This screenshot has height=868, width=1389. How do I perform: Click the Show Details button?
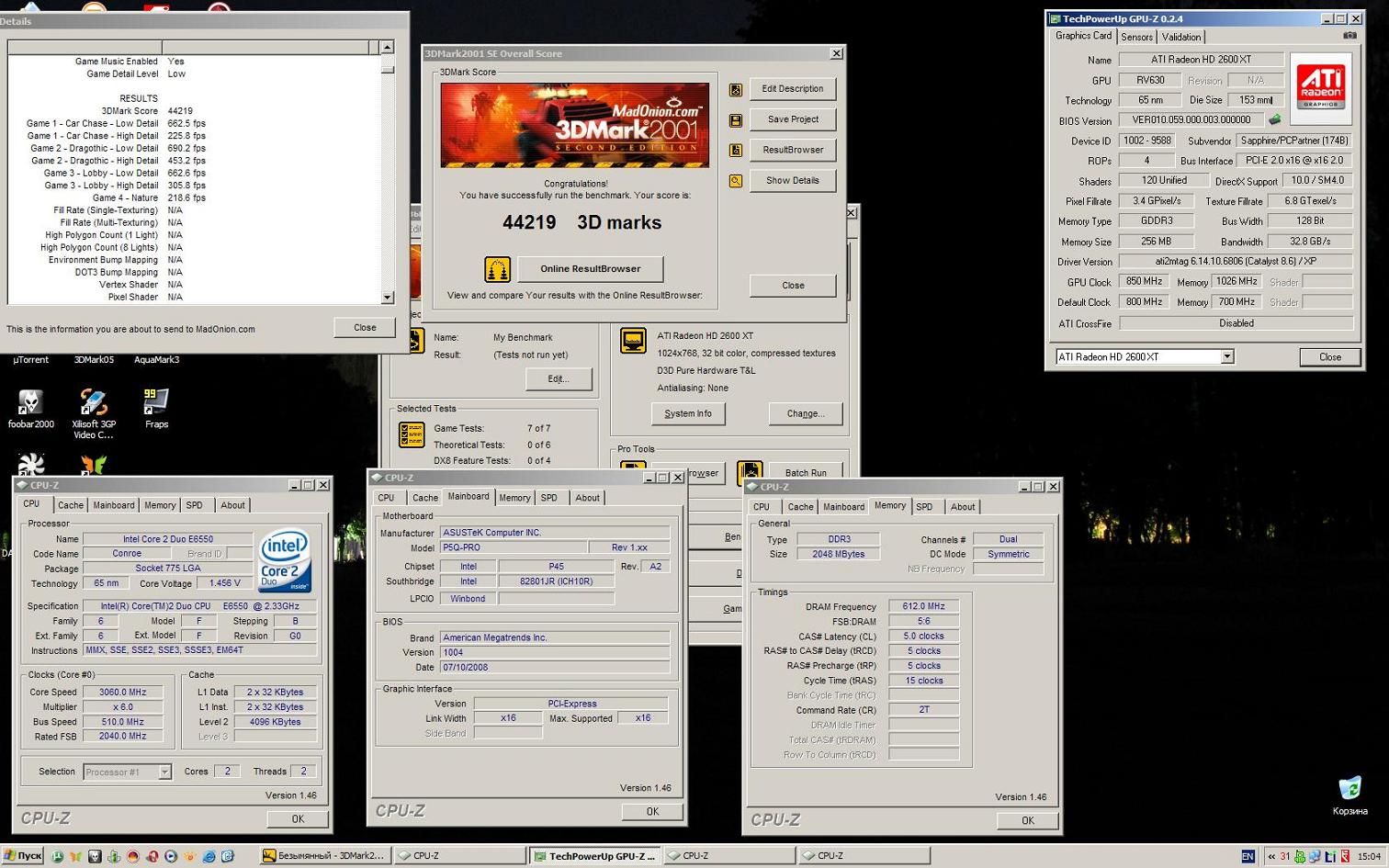[x=793, y=180]
